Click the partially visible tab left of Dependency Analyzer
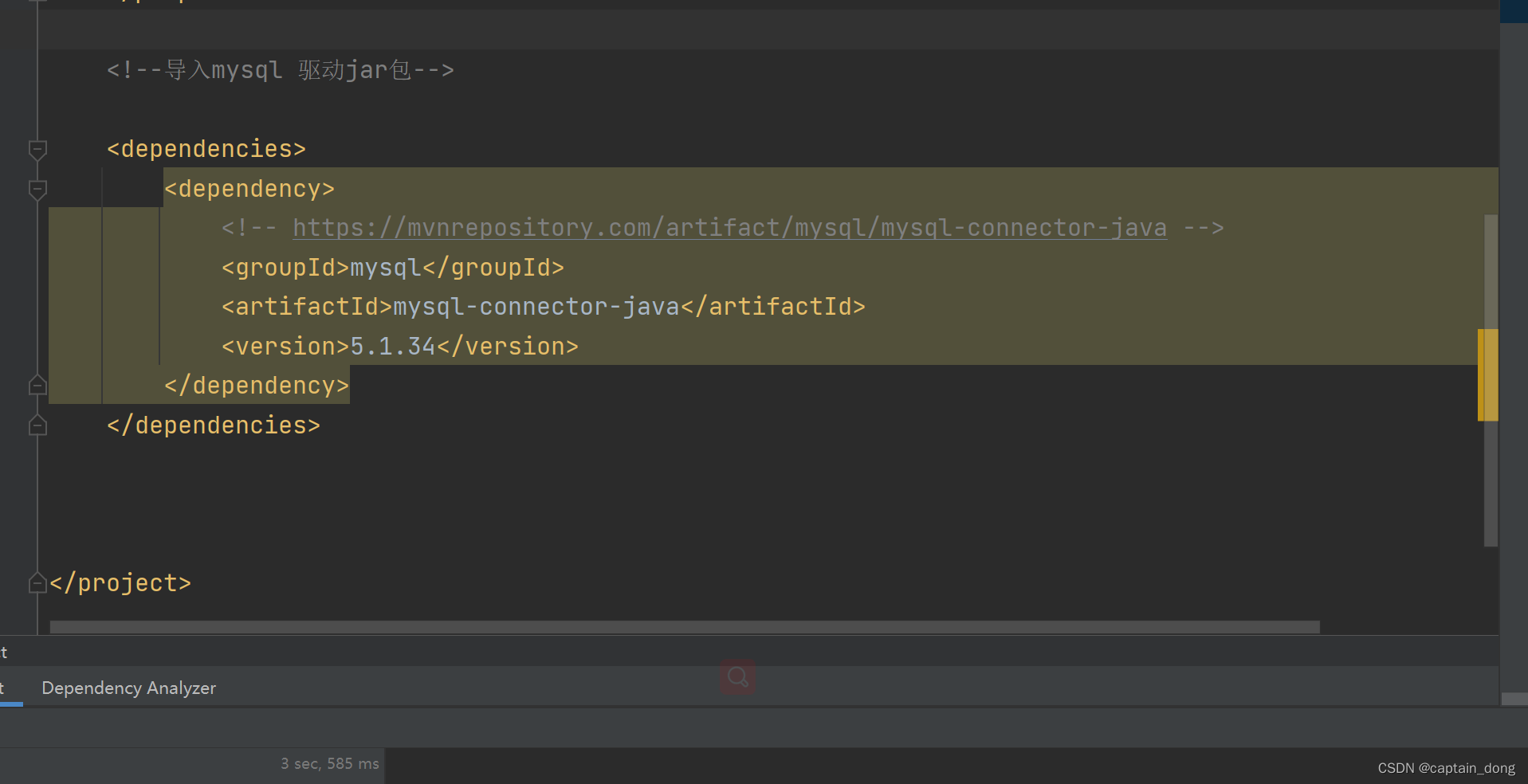 tap(5, 688)
